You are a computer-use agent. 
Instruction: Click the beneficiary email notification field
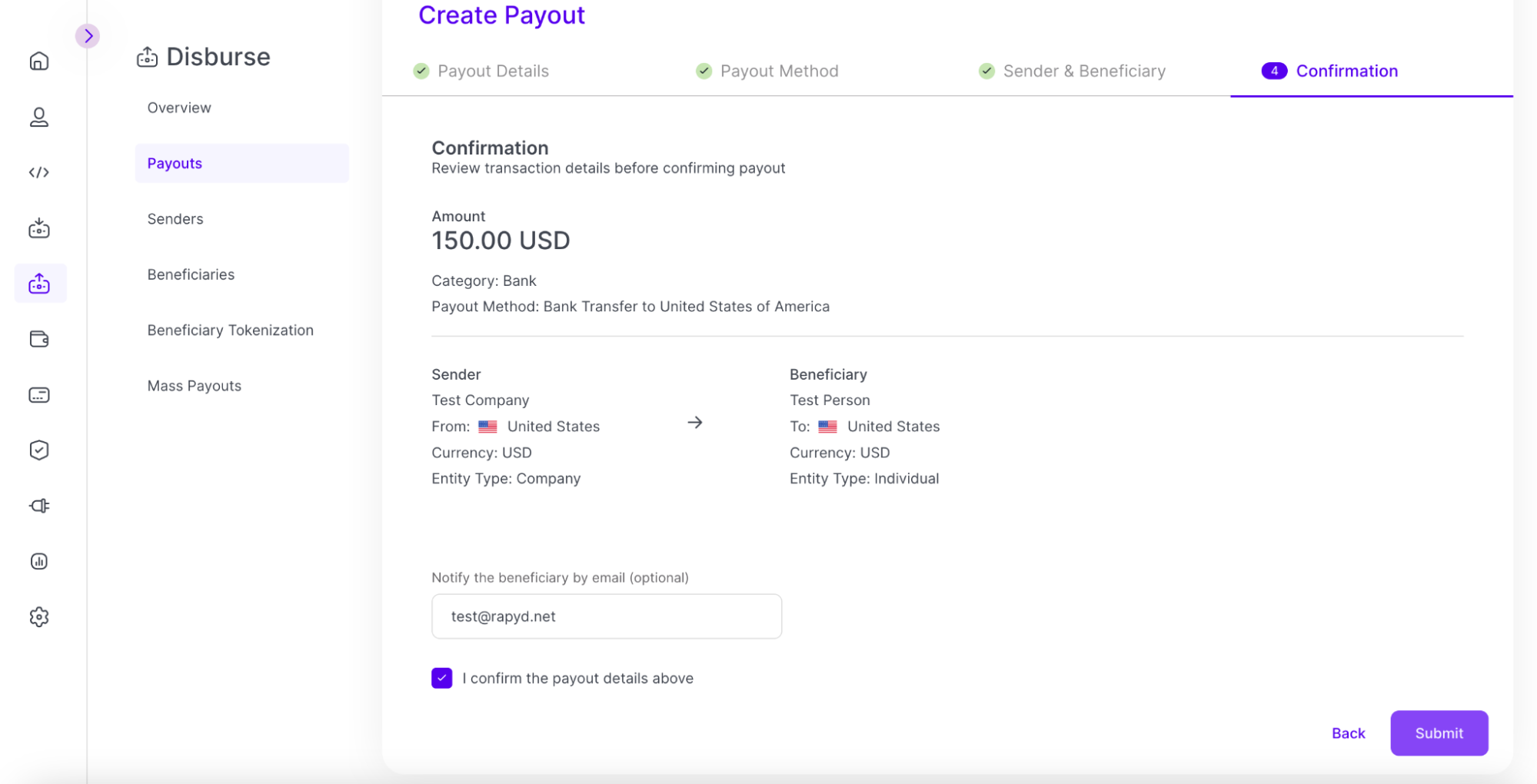(606, 616)
